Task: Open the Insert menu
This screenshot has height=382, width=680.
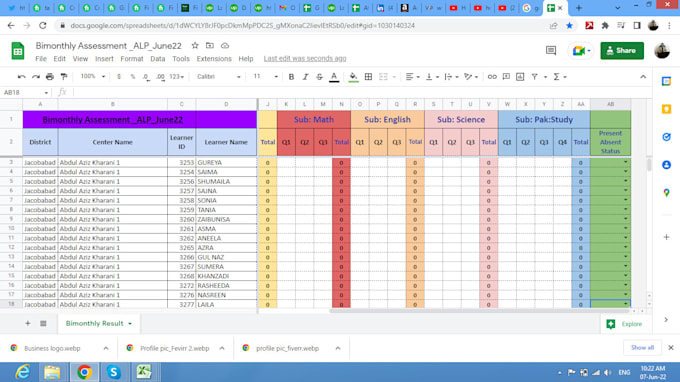Action: [104, 59]
